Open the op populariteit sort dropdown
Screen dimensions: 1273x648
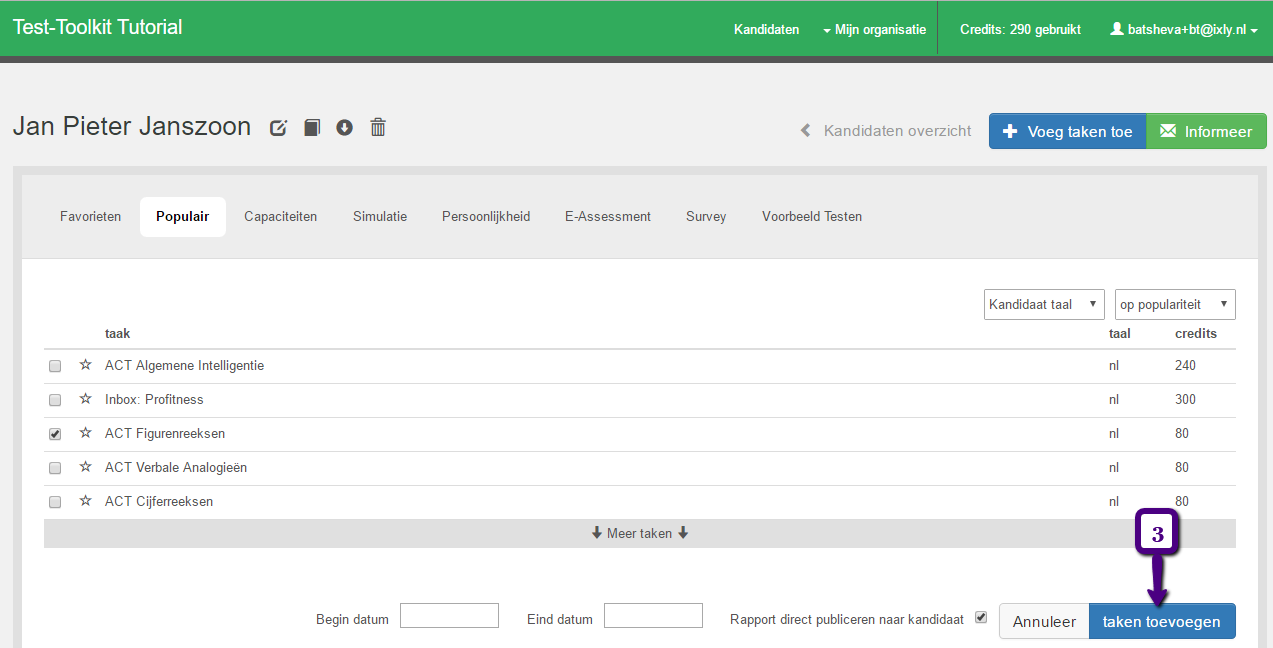coord(1175,304)
